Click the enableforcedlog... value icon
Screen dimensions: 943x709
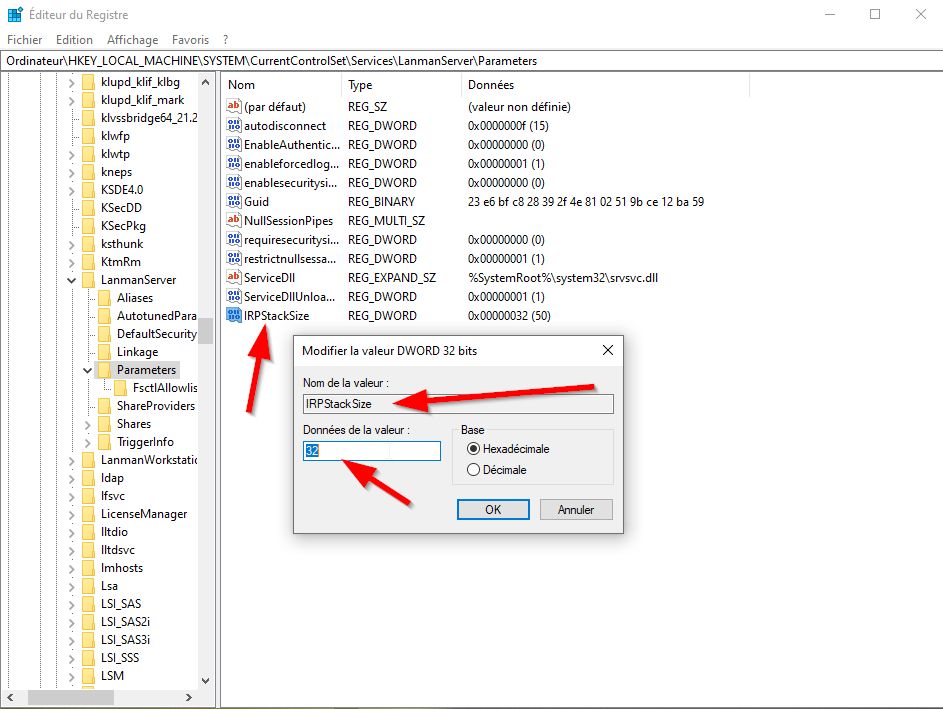click(233, 163)
